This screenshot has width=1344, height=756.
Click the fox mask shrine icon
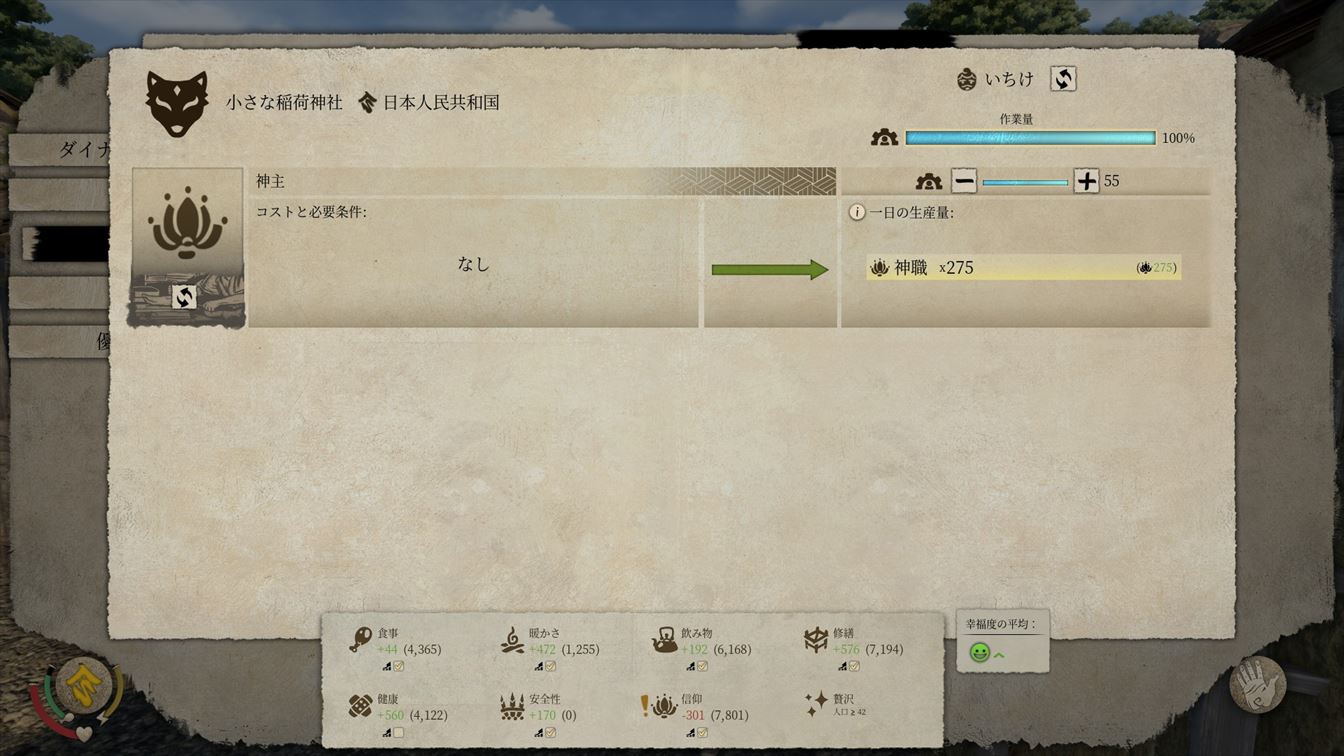pos(177,103)
